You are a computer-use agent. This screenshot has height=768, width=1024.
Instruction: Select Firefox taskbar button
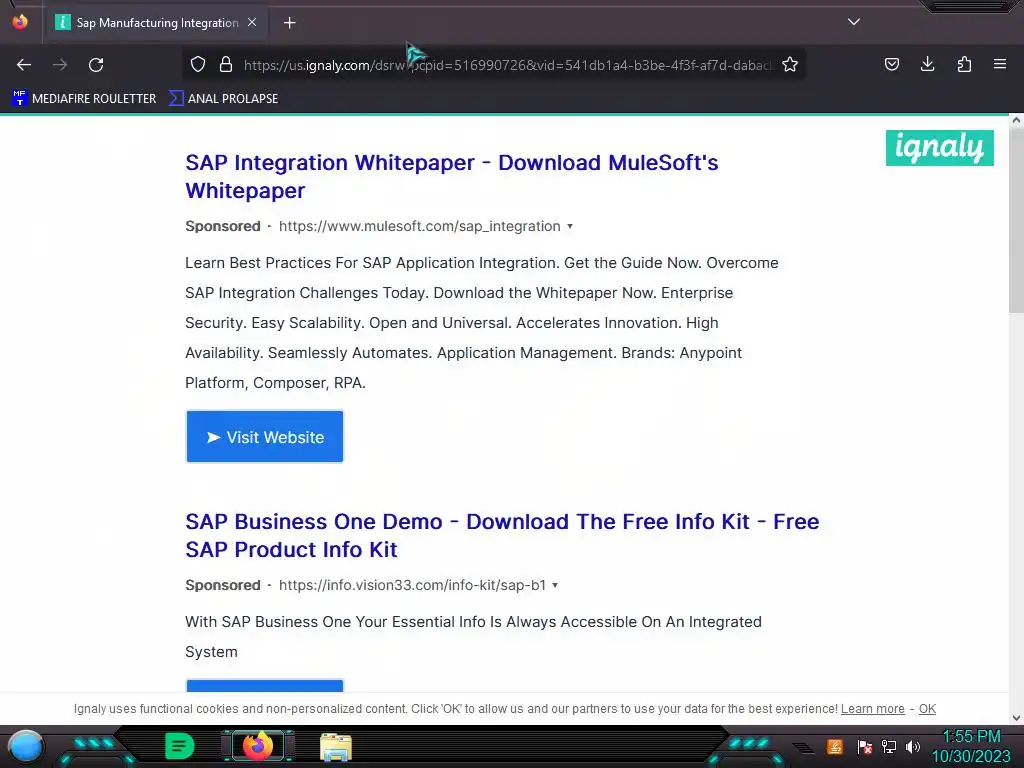(x=258, y=746)
